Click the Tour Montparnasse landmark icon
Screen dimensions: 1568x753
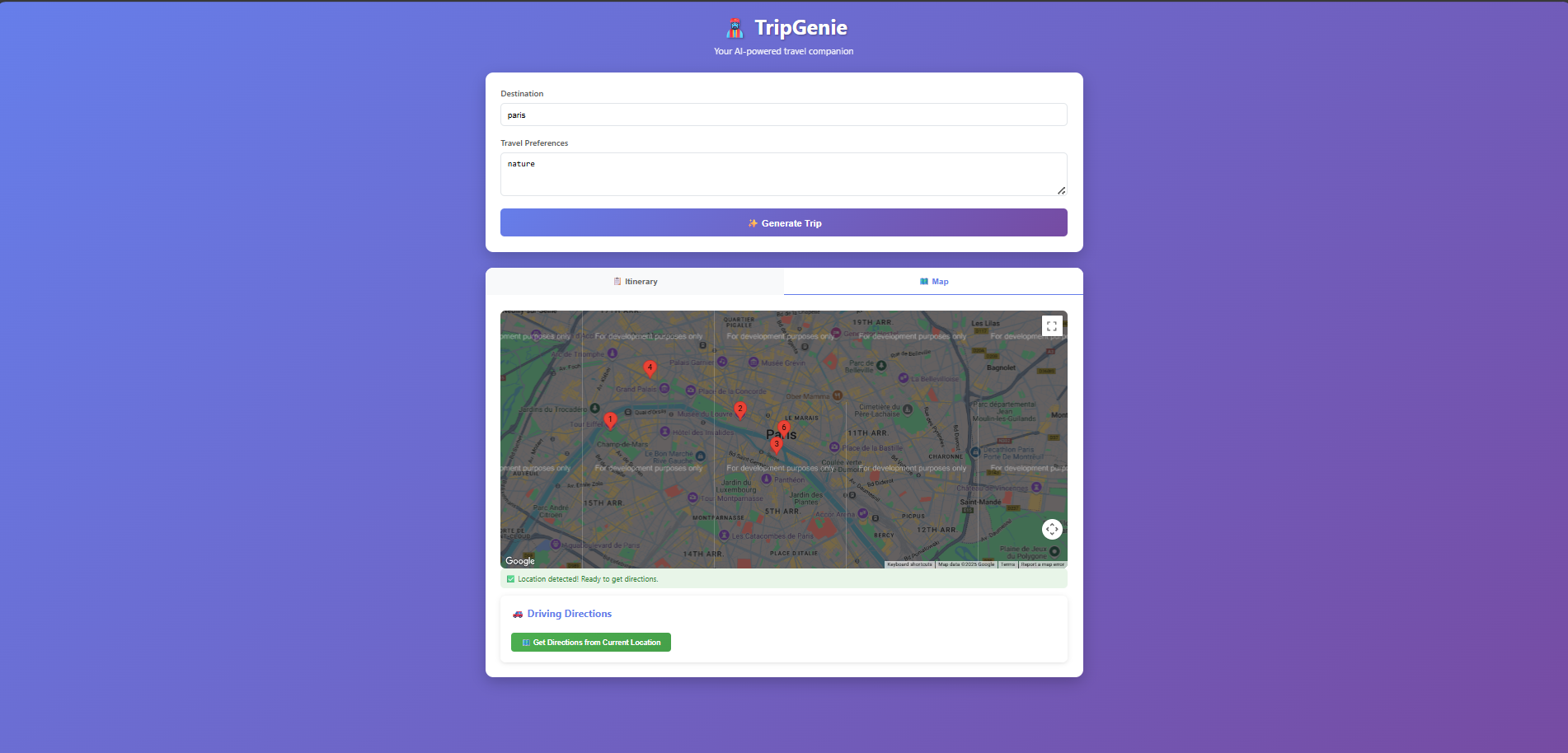693,498
